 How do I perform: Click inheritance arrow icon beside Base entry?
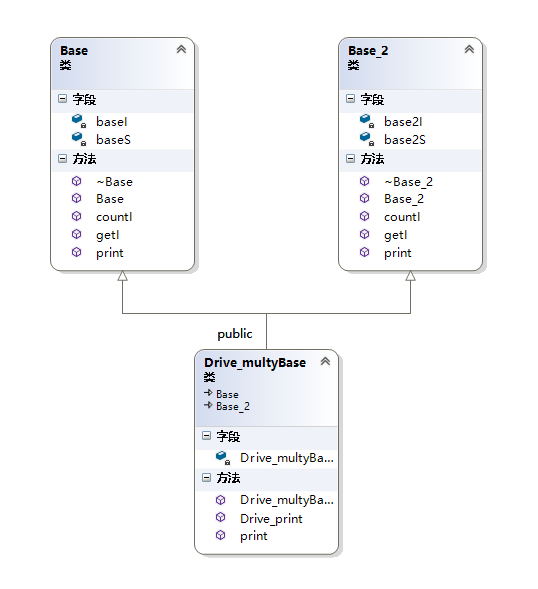coord(208,393)
